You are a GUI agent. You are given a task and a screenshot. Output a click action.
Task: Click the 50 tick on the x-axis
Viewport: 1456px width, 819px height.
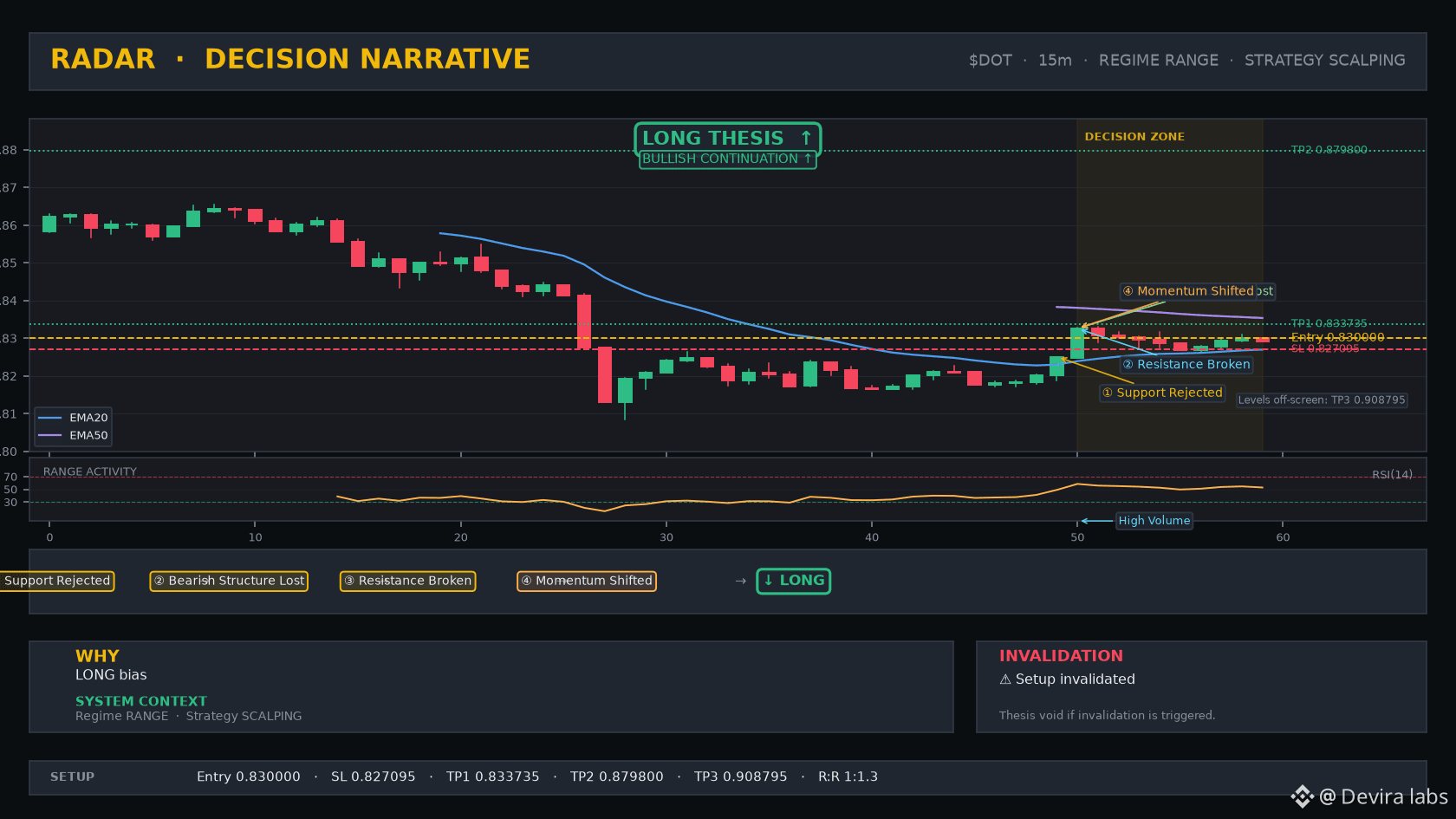tap(1077, 537)
